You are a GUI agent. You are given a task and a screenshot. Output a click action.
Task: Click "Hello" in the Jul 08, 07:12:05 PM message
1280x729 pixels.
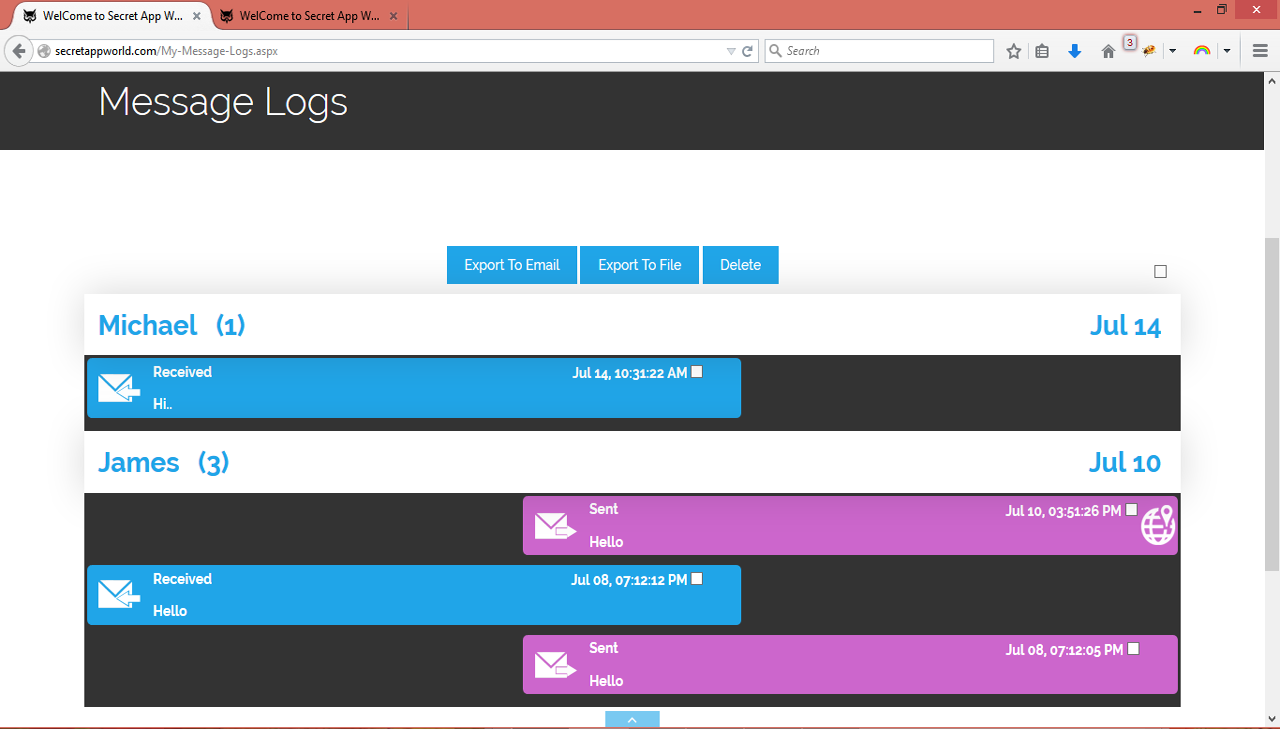point(606,681)
